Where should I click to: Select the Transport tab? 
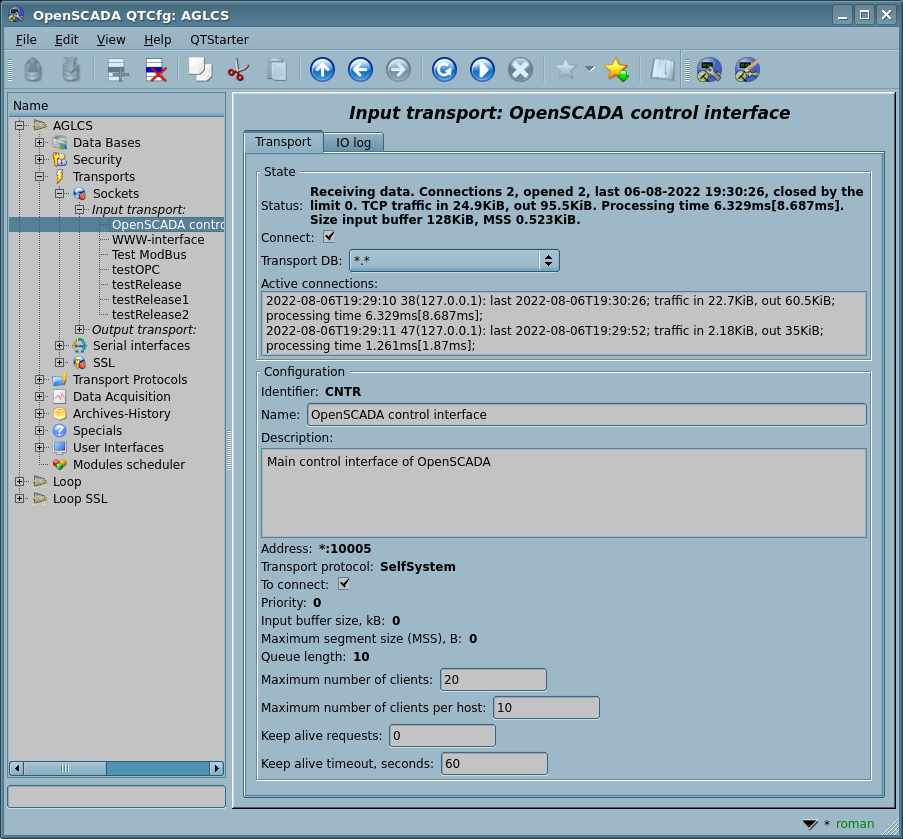click(283, 142)
